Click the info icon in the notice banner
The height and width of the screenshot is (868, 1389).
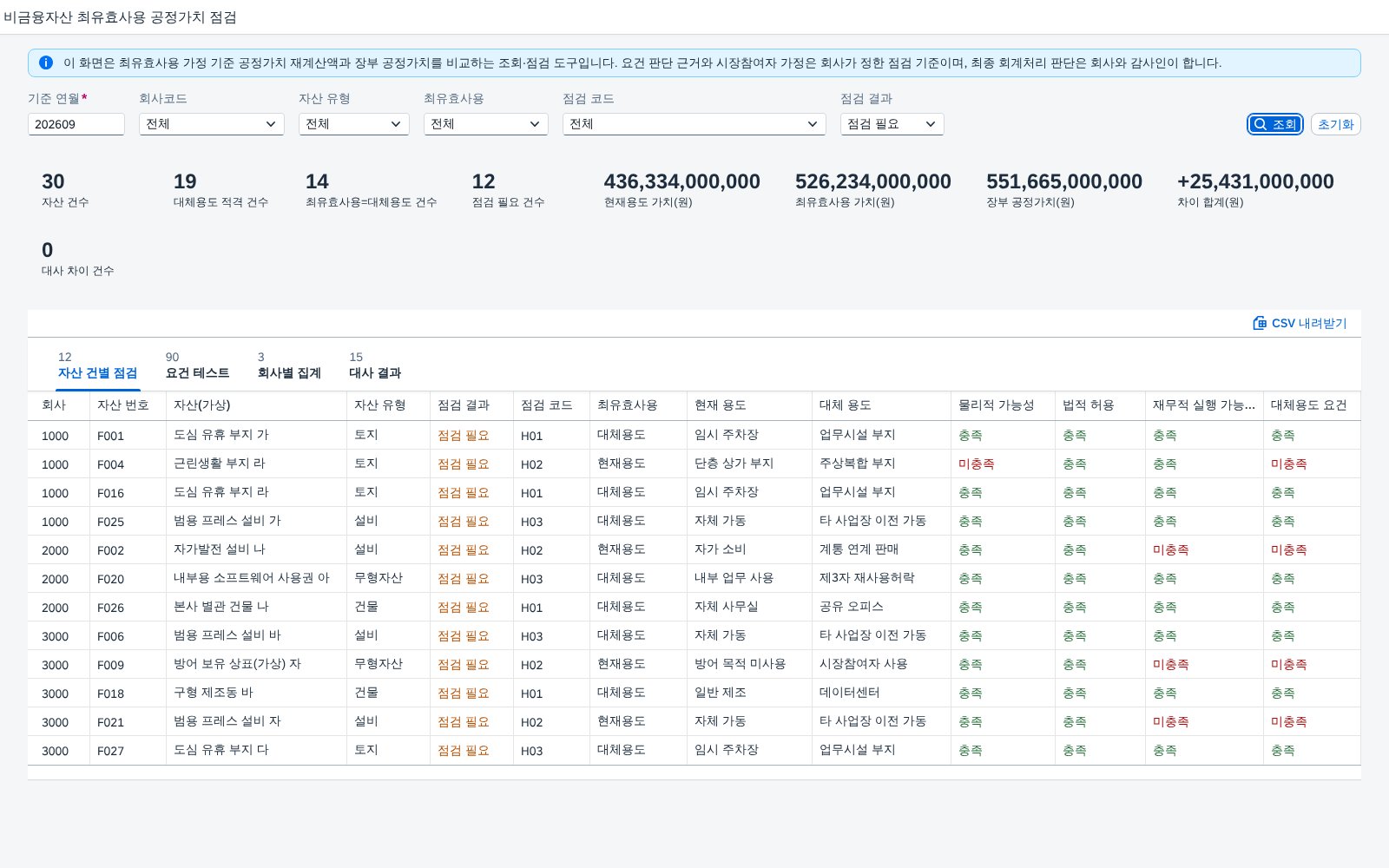[x=46, y=62]
